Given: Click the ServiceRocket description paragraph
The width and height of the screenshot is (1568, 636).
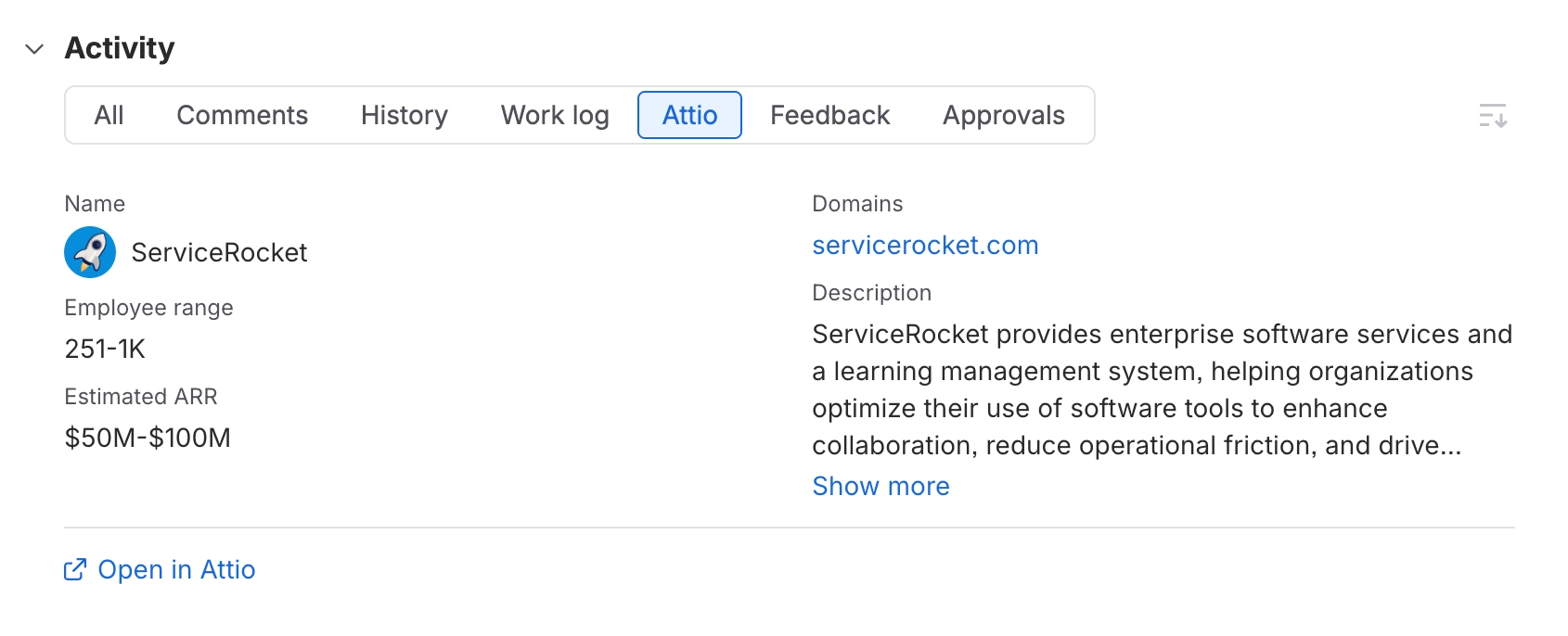Looking at the screenshot, I should point(1163,389).
